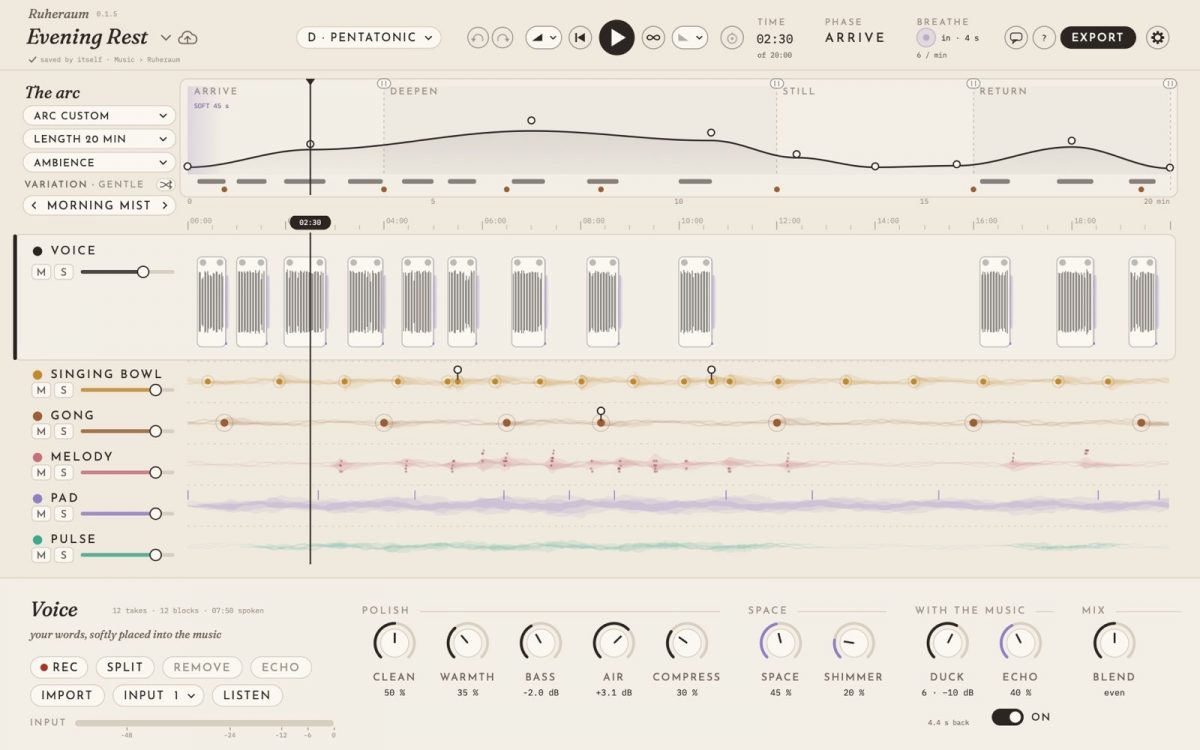Click the Split button
The height and width of the screenshot is (750, 1200).
click(x=125, y=667)
